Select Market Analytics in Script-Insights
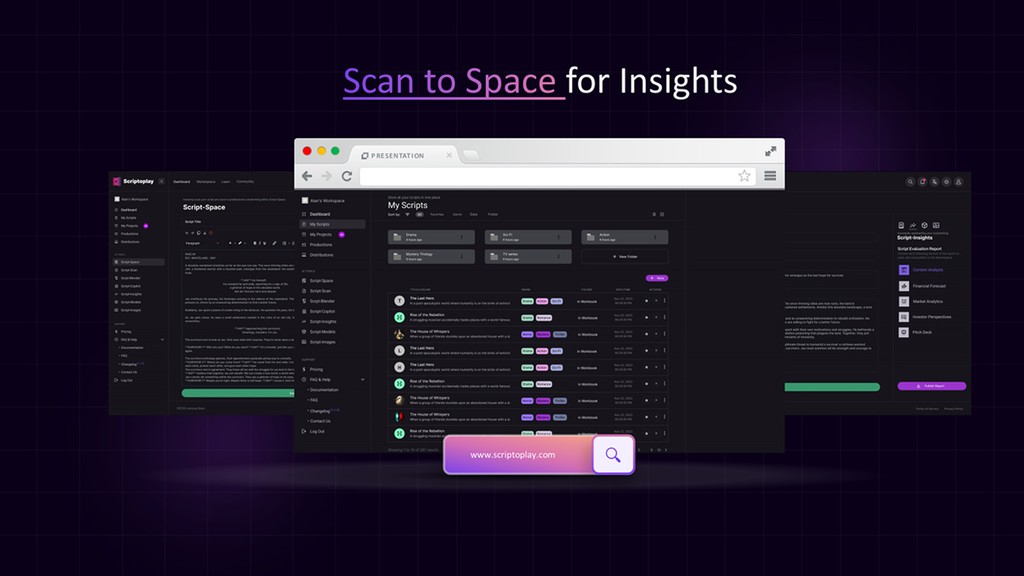Viewport: 1024px width, 576px height. [921, 302]
